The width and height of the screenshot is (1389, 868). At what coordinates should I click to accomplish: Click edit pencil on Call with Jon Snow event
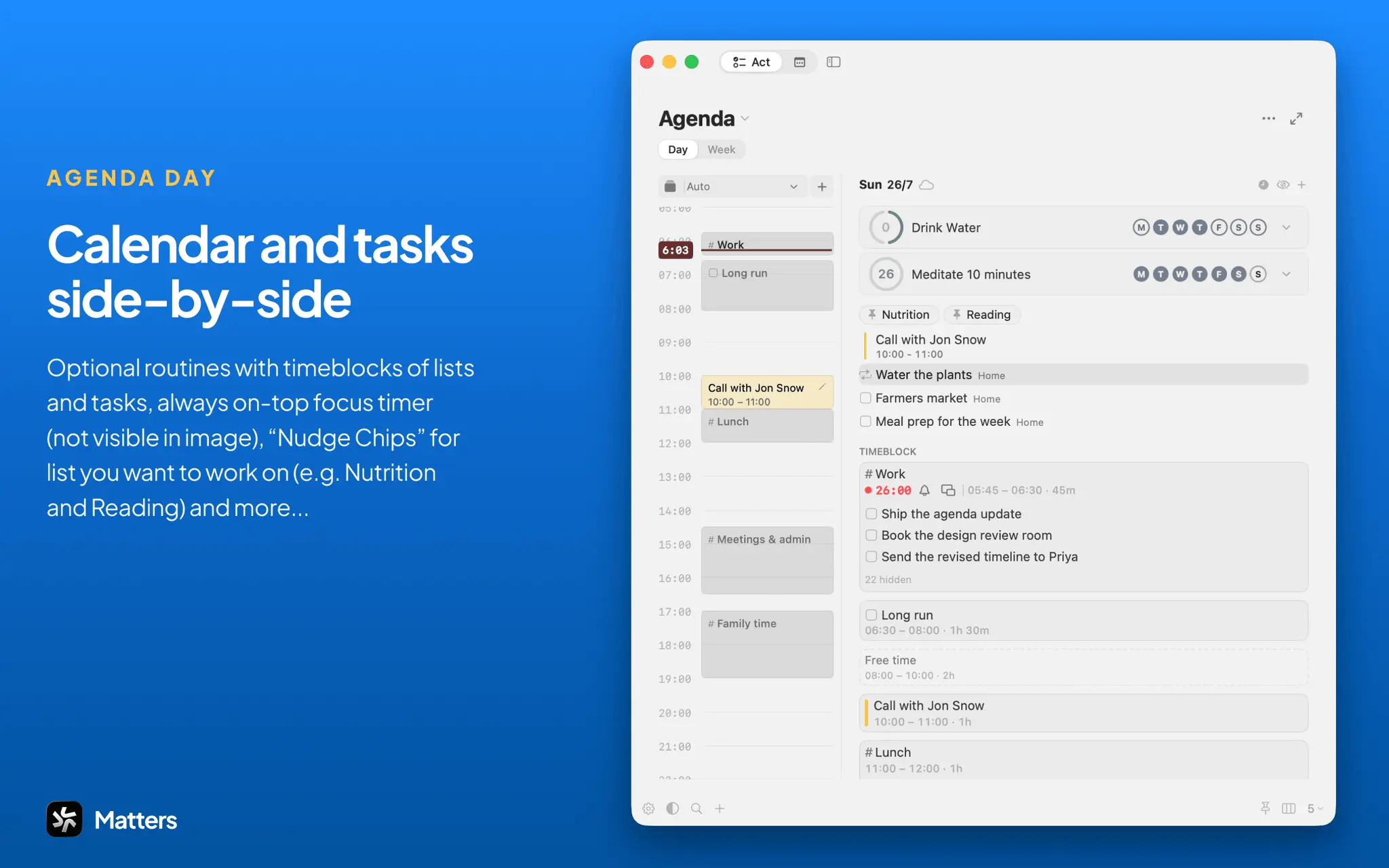(x=822, y=387)
